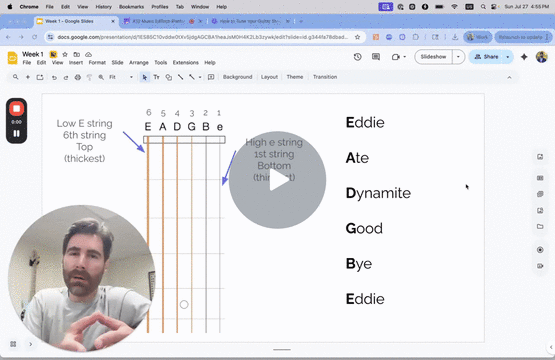This screenshot has width=555, height=360.
Task: Click the Undo arrow in toolbar
Action: pos(54,77)
